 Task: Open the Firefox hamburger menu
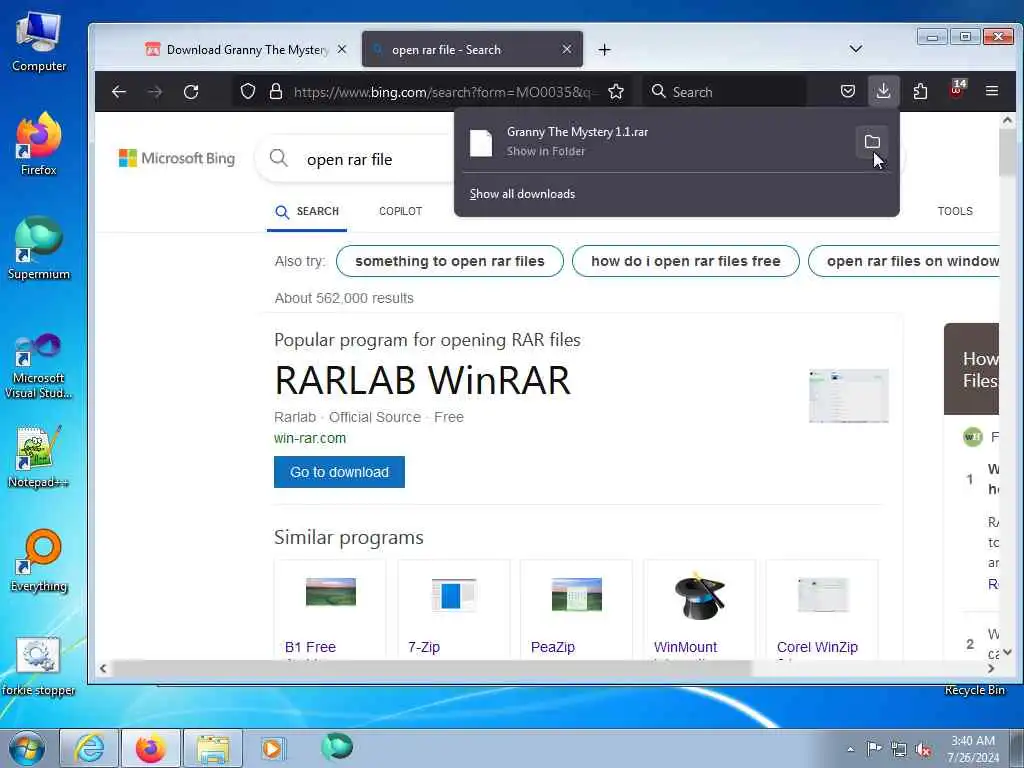[x=991, y=91]
